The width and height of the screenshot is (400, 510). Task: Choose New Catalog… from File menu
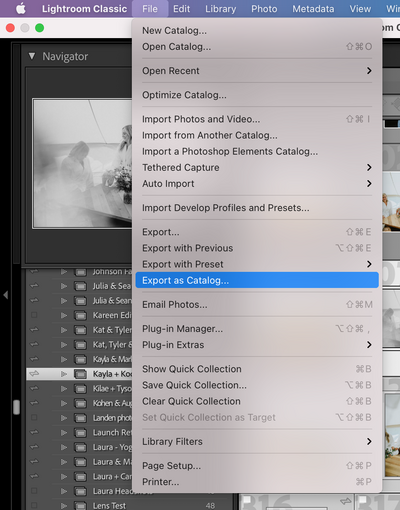pyautogui.click(x=257, y=31)
